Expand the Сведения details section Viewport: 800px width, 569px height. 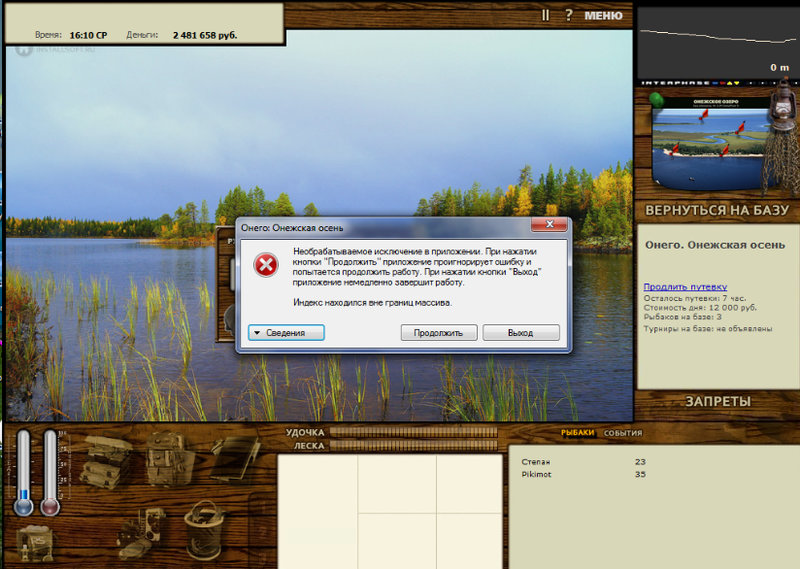click(286, 333)
